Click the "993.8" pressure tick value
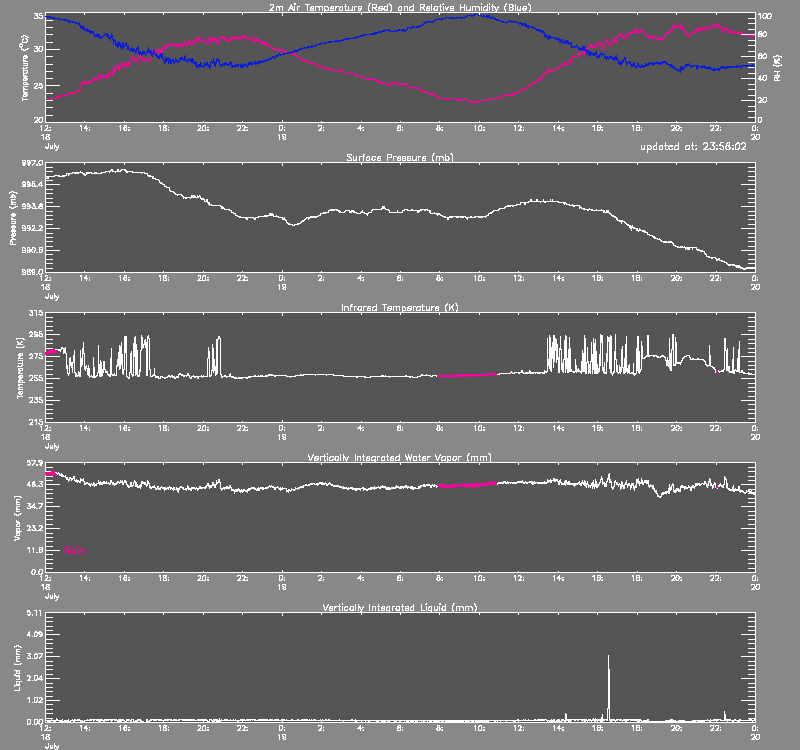 [x=33, y=206]
